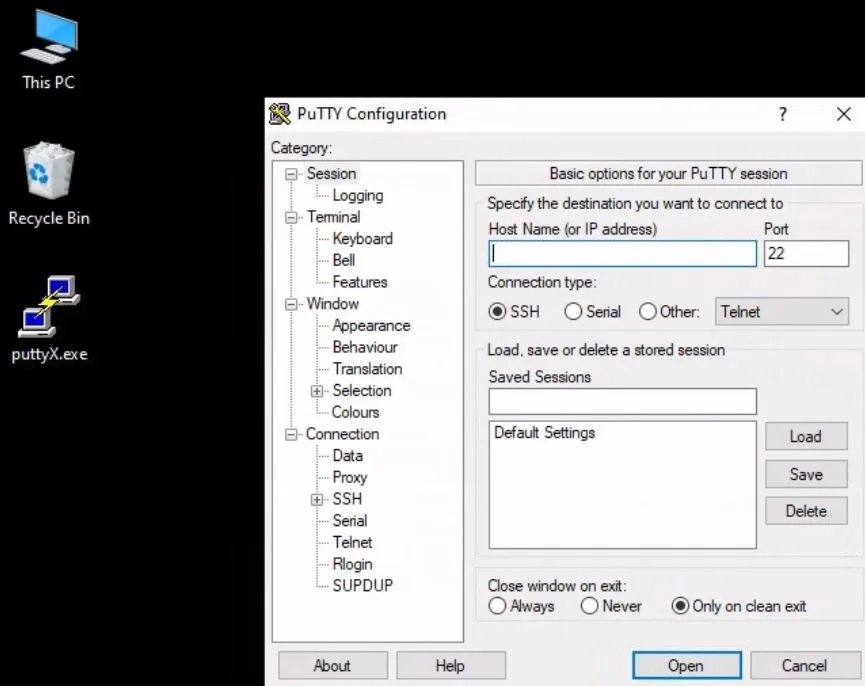Click the question mark help button in title bar
Image resolution: width=865 pixels, height=686 pixels.
click(x=782, y=114)
